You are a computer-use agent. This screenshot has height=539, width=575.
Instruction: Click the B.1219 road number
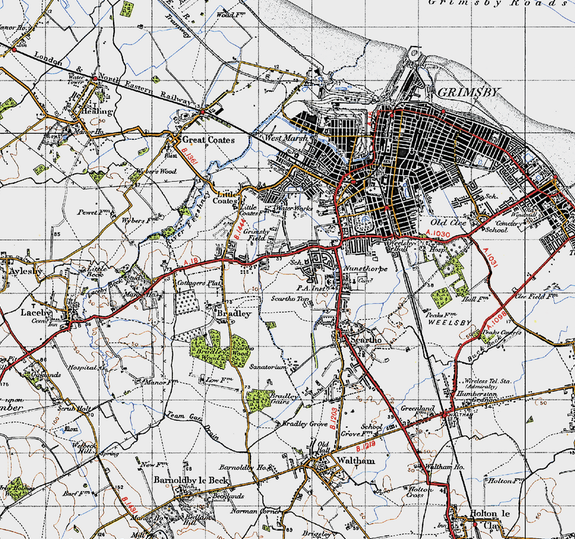(365, 446)
